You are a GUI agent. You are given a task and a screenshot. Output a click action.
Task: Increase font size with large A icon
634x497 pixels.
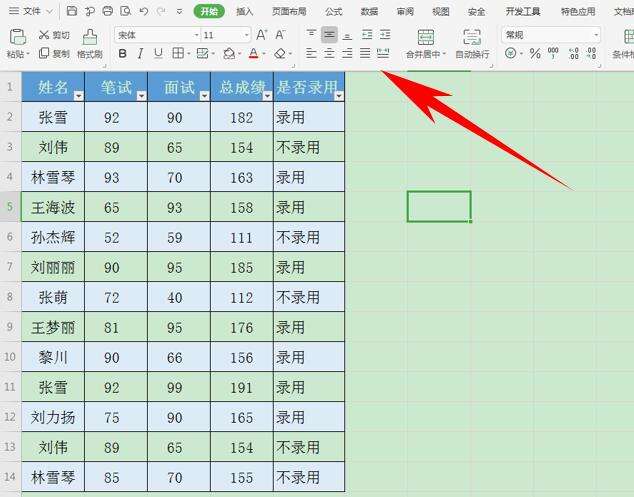point(262,35)
